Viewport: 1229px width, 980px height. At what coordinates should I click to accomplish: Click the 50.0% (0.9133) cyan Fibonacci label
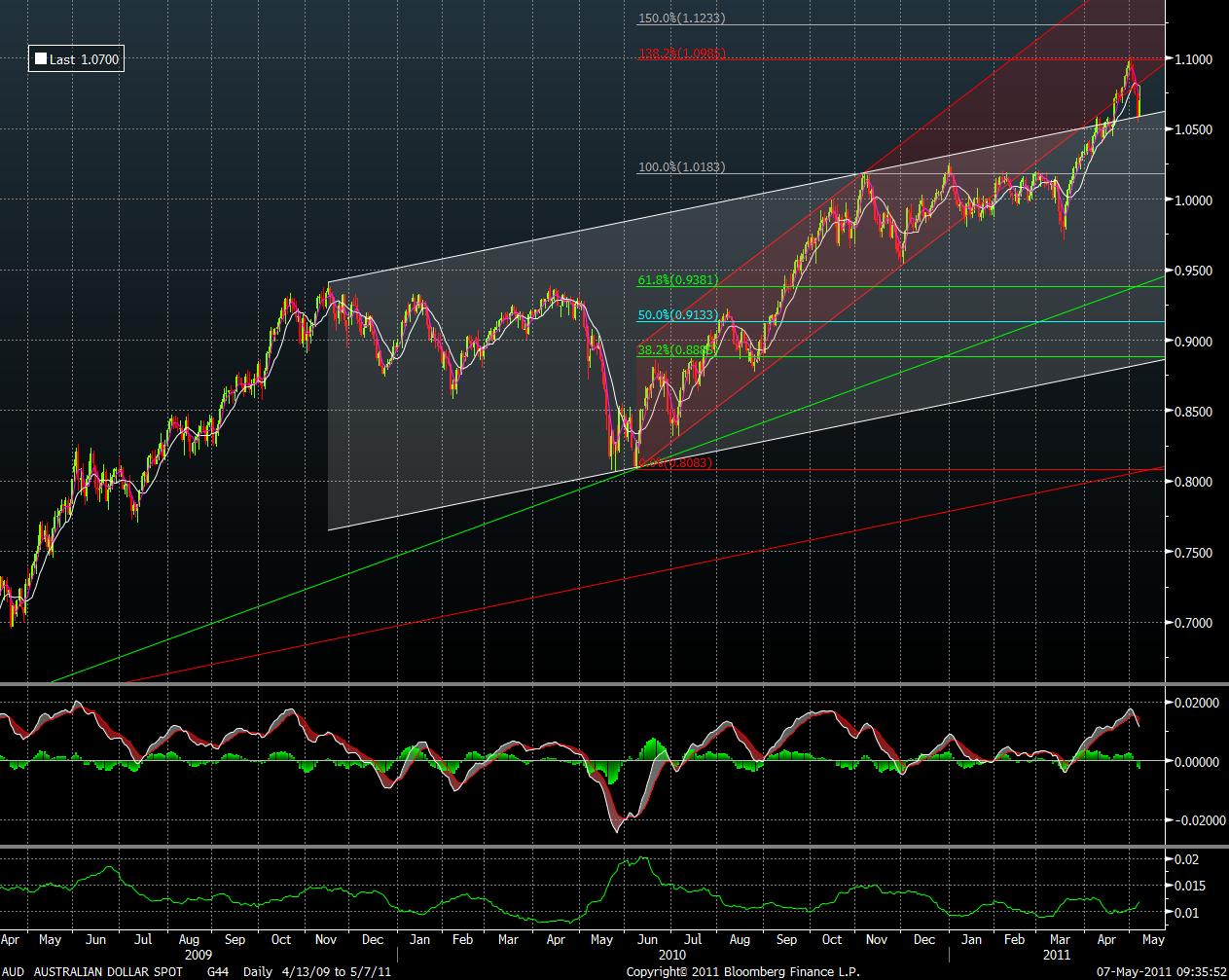point(677,315)
